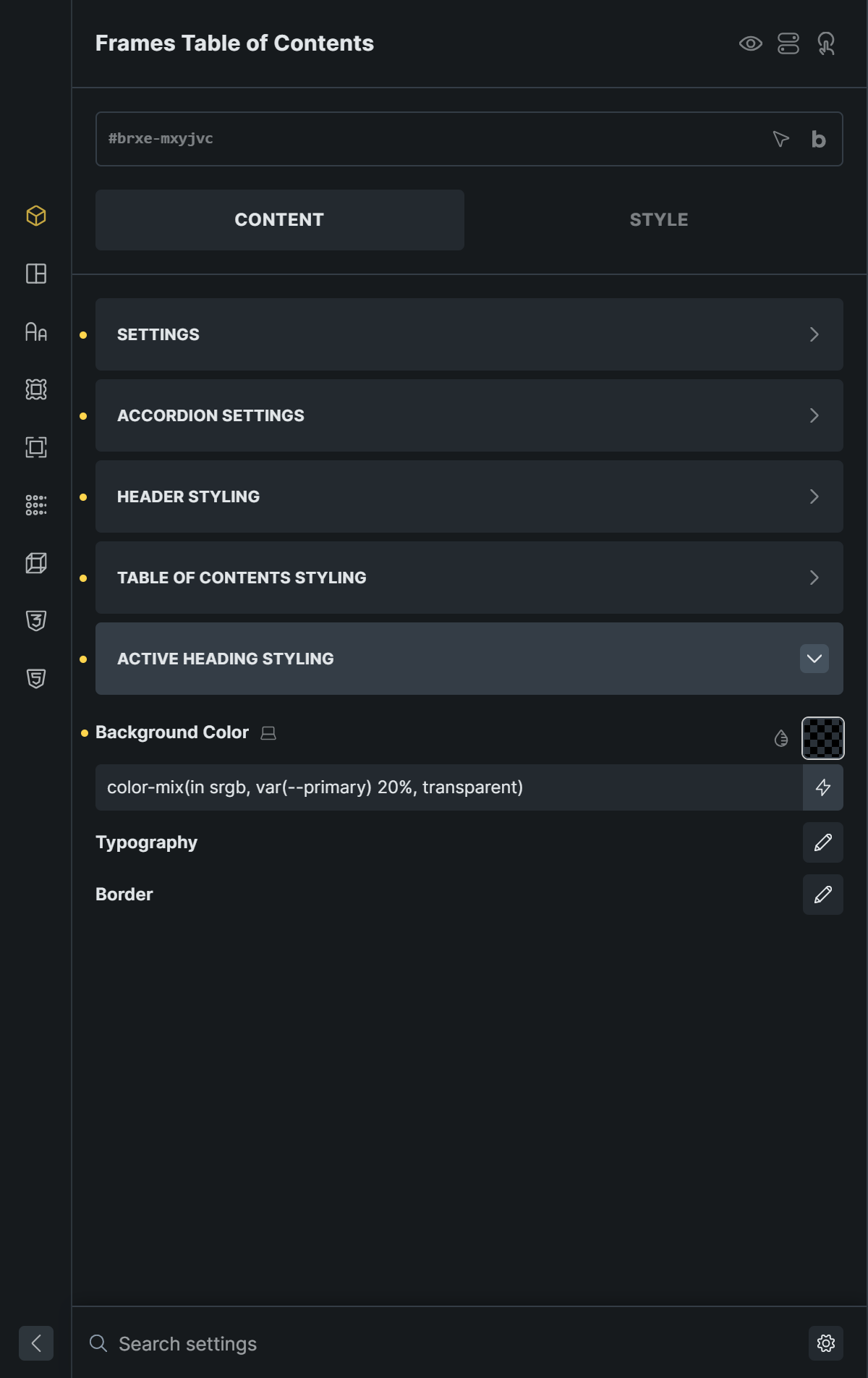
Task: Click the yellow dot beside TABLE OF CONTENTS STYLING
Action: (x=83, y=578)
